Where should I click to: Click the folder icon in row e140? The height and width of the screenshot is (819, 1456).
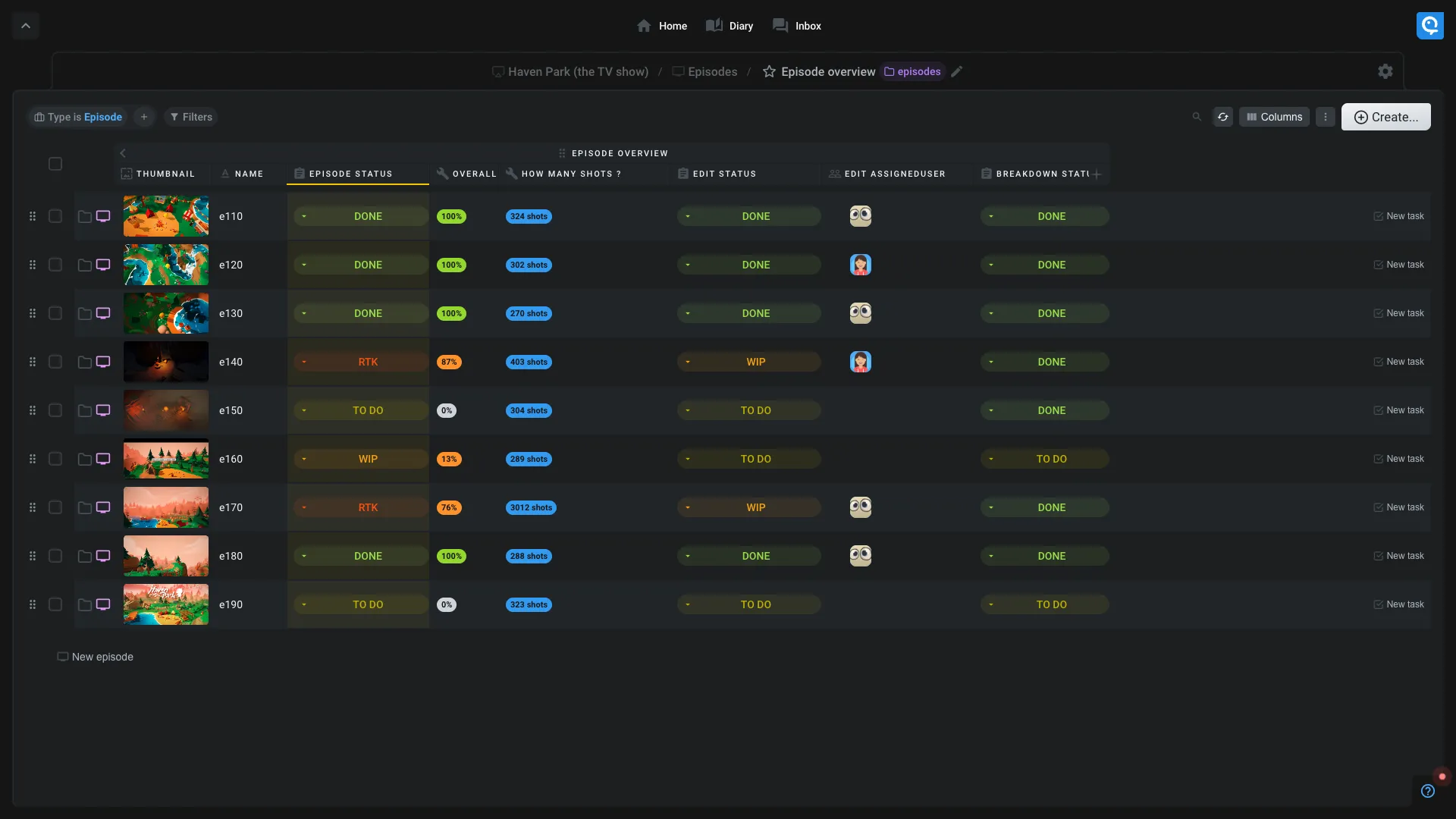point(85,362)
